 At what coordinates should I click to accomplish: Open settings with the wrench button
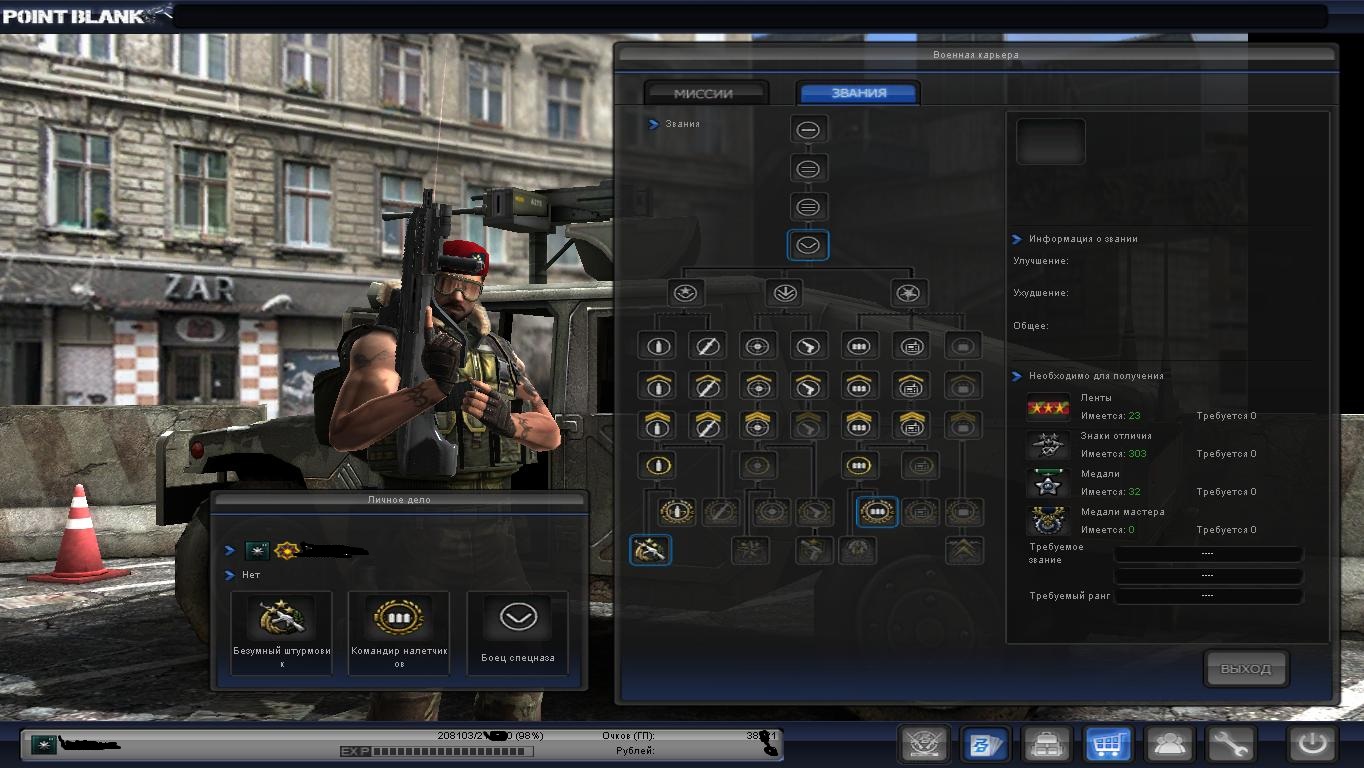pos(1231,744)
